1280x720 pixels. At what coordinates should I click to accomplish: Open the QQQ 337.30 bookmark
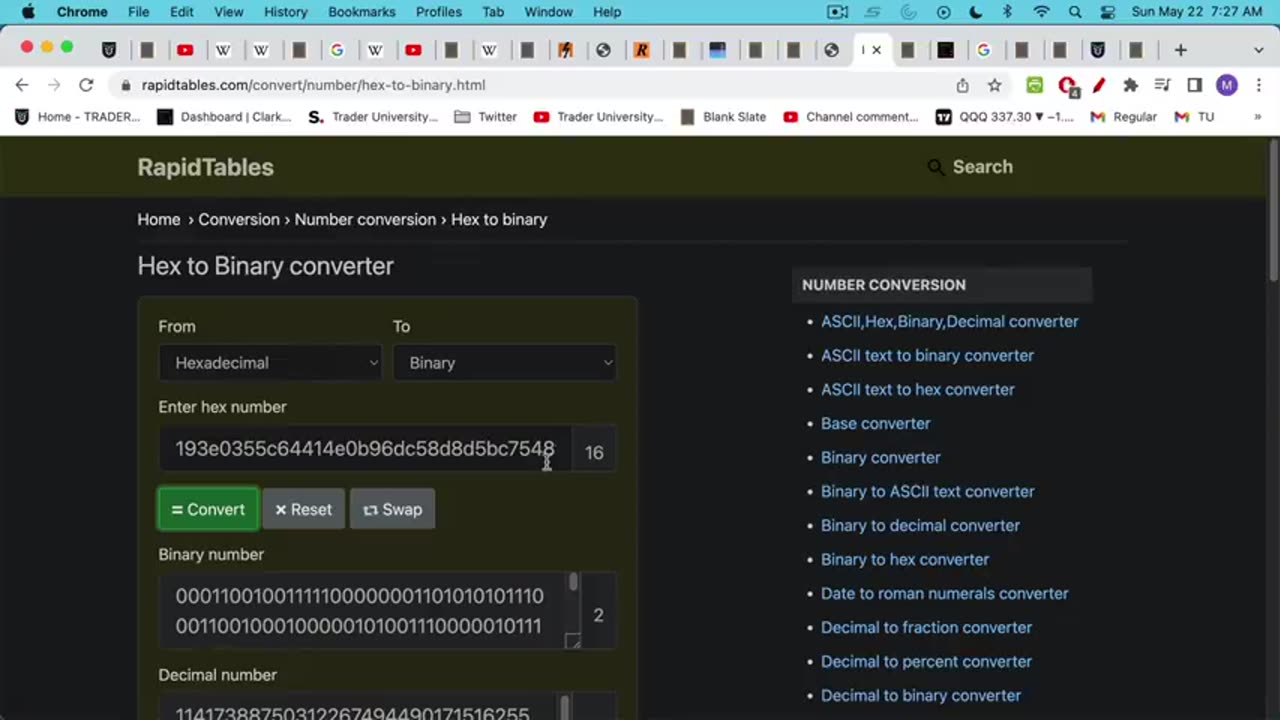[x=1005, y=117]
